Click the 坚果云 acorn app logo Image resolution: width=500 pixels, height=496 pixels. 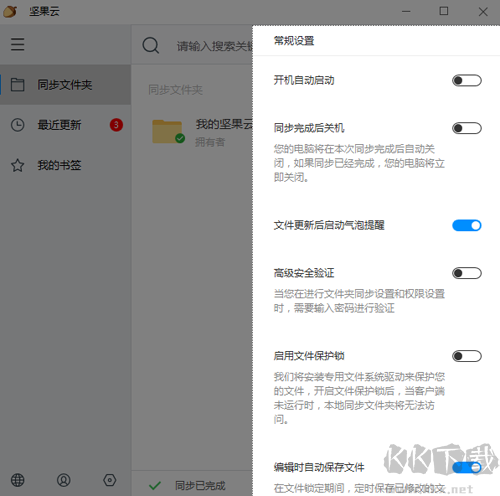point(10,11)
